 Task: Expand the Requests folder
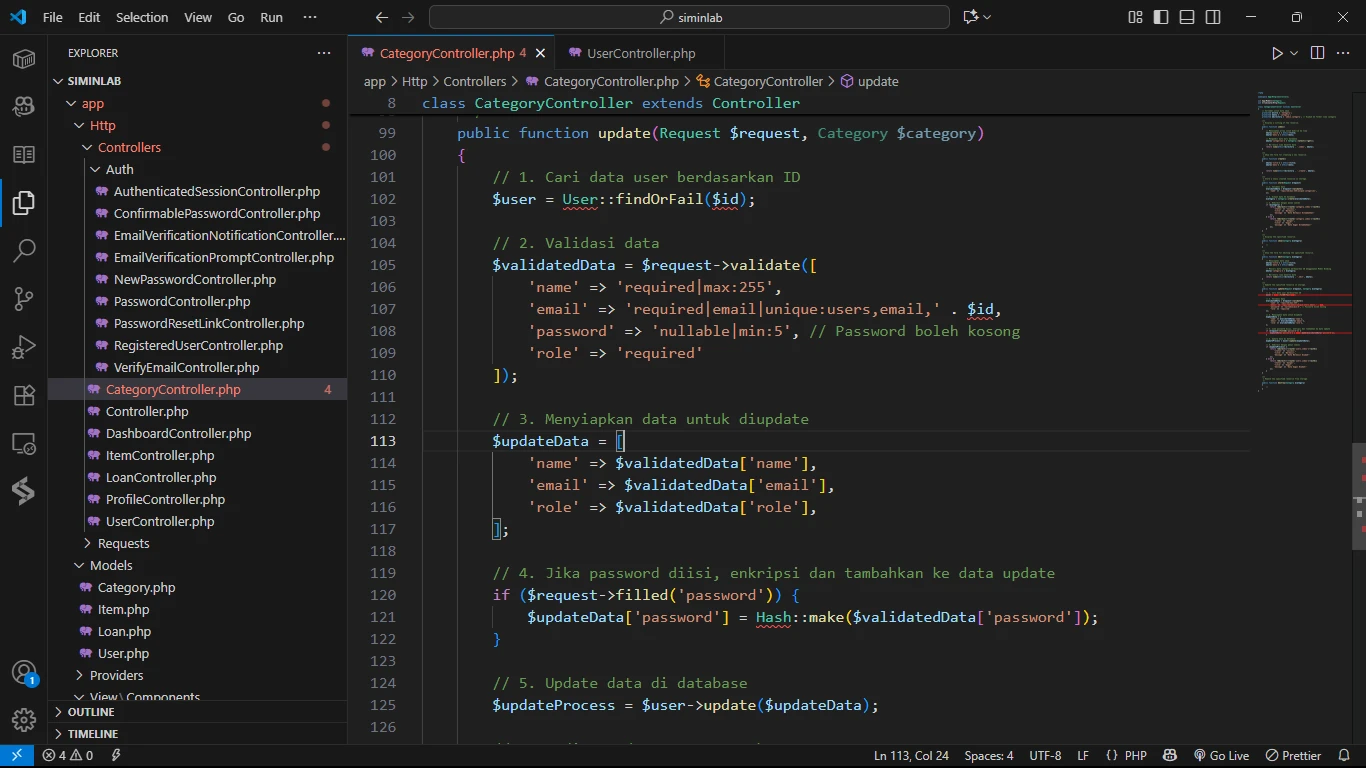(x=123, y=543)
